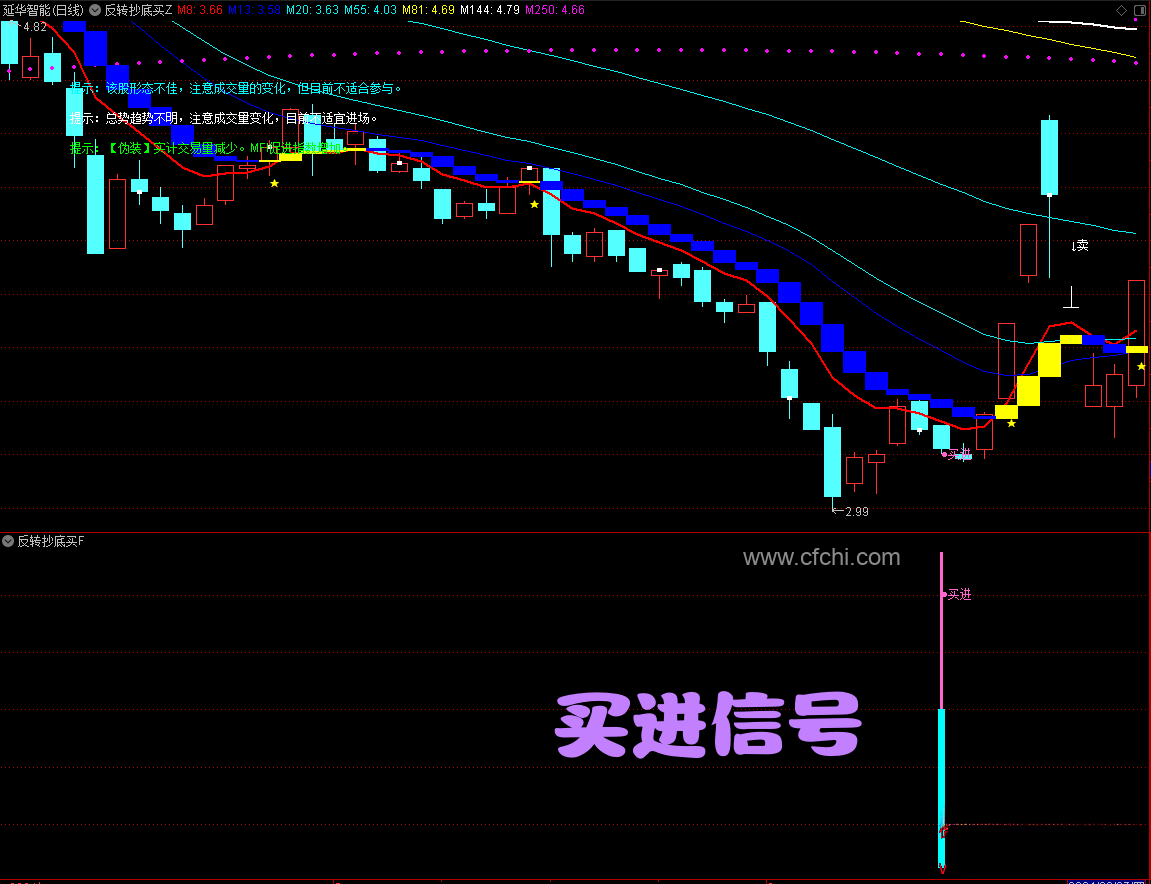Click the 4.82 high price label
This screenshot has width=1151, height=884.
pyautogui.click(x=35, y=27)
